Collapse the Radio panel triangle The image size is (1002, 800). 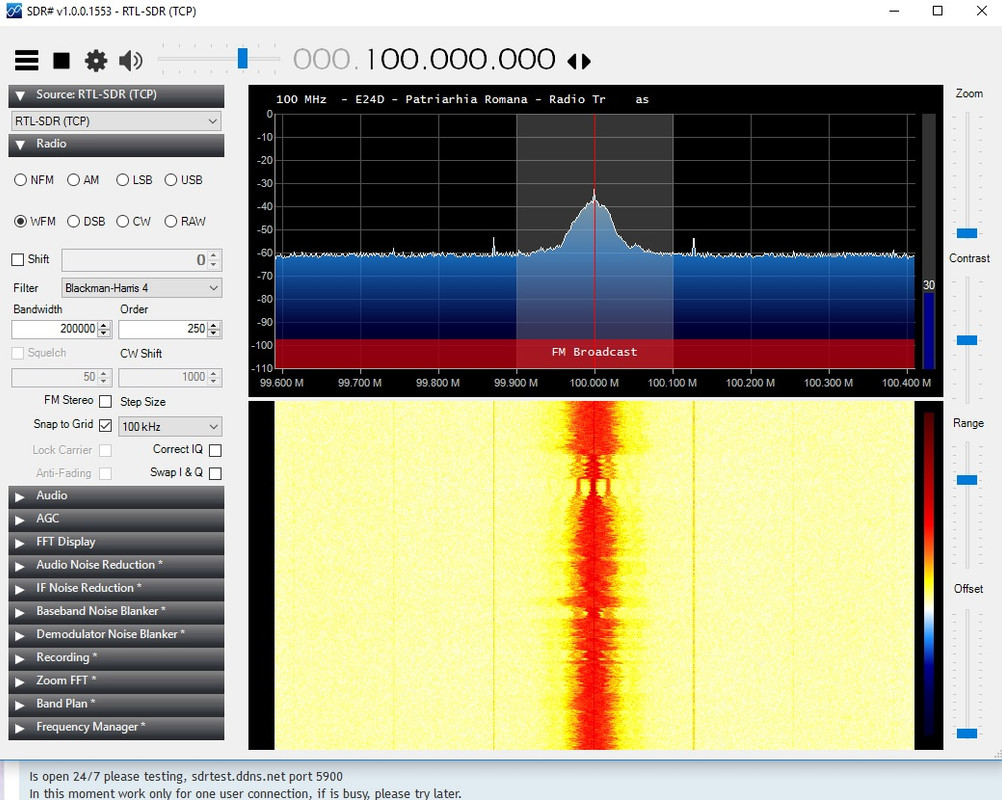(x=20, y=144)
